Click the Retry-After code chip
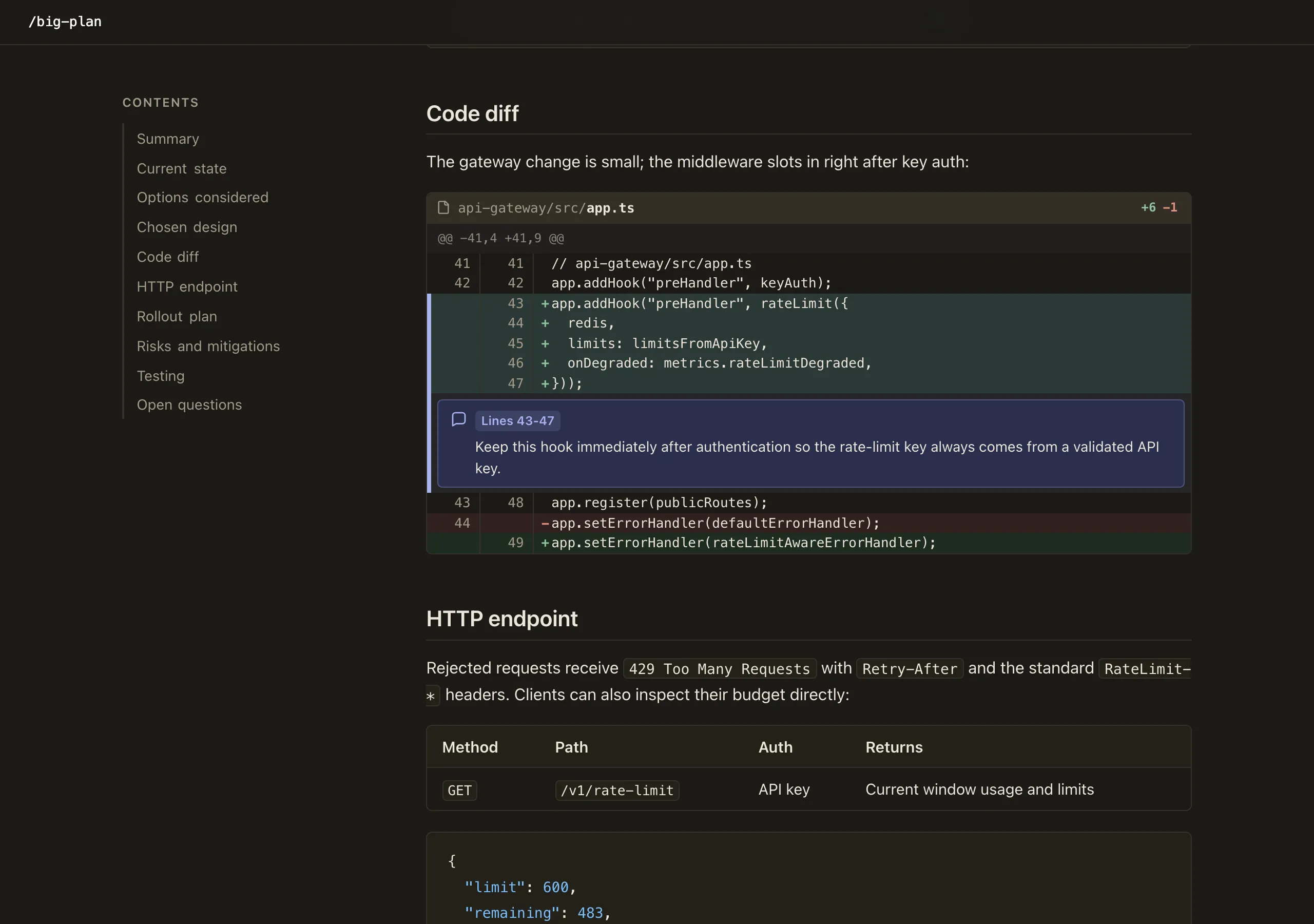The width and height of the screenshot is (1314, 924). (x=910, y=669)
